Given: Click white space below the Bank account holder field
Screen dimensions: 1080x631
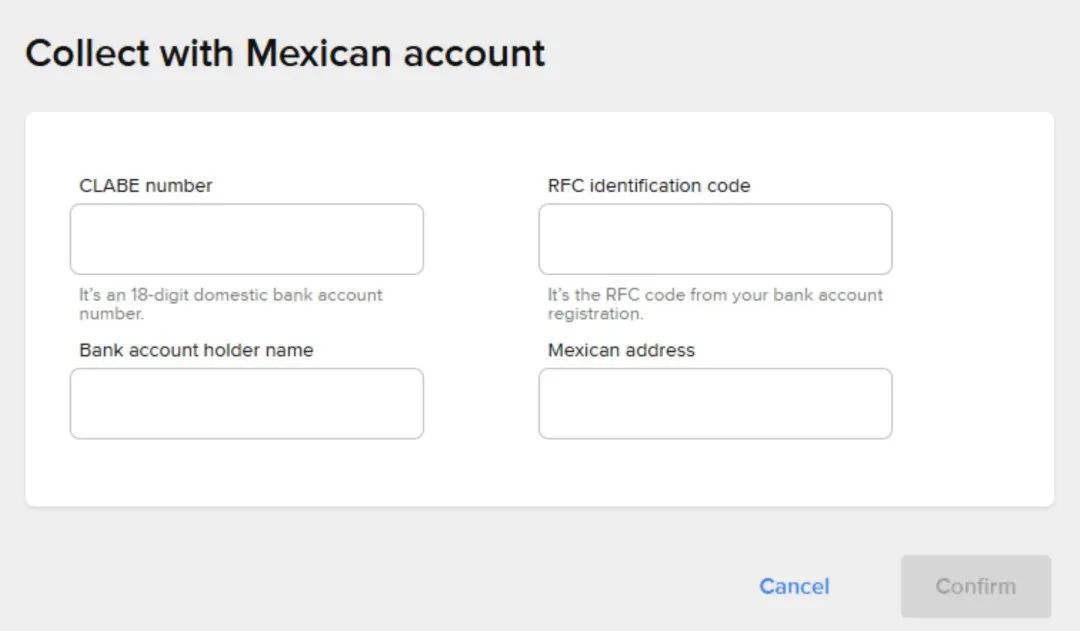Looking at the screenshot, I should pyautogui.click(x=246, y=472).
